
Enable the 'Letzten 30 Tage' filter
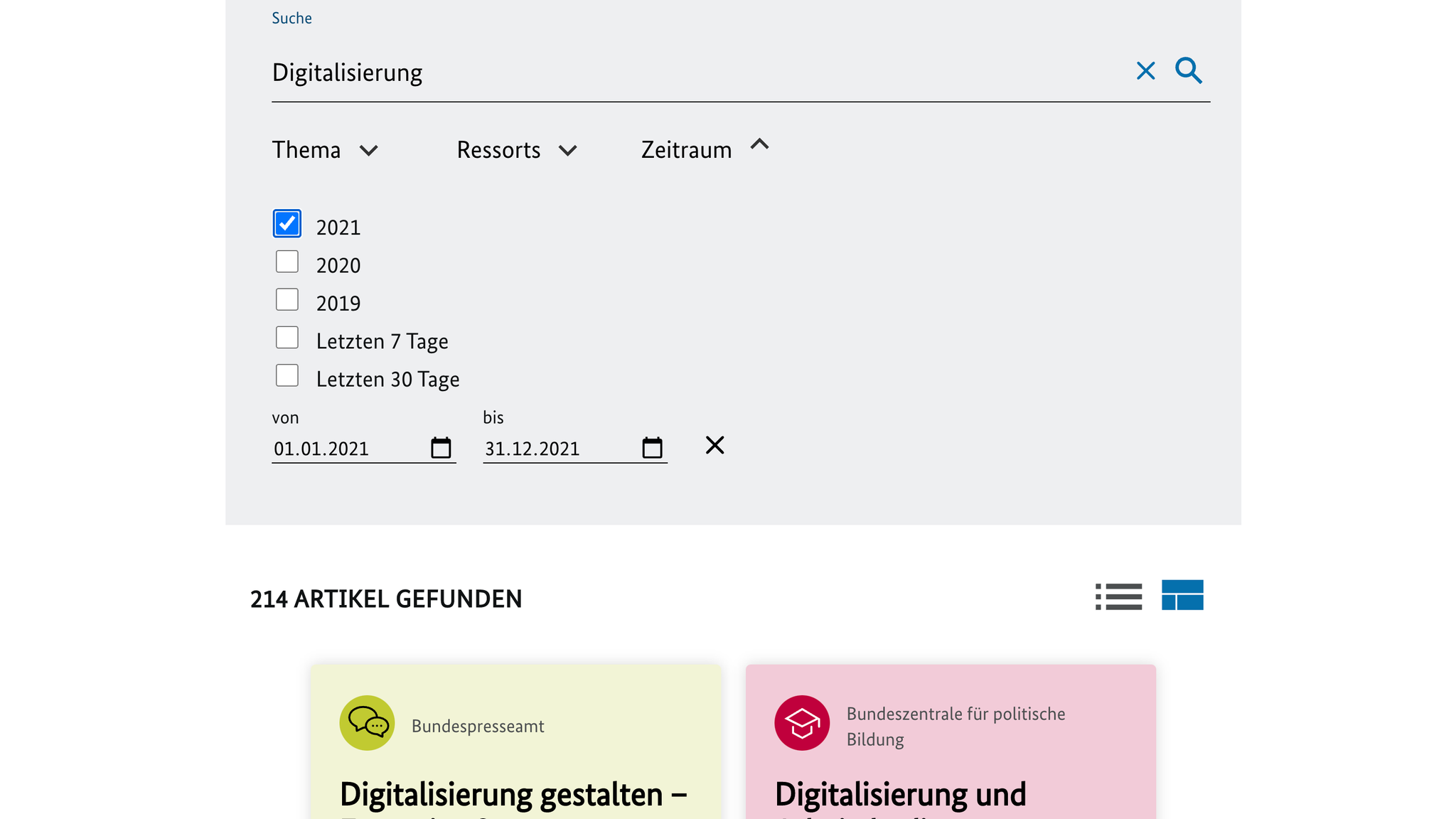click(x=287, y=375)
